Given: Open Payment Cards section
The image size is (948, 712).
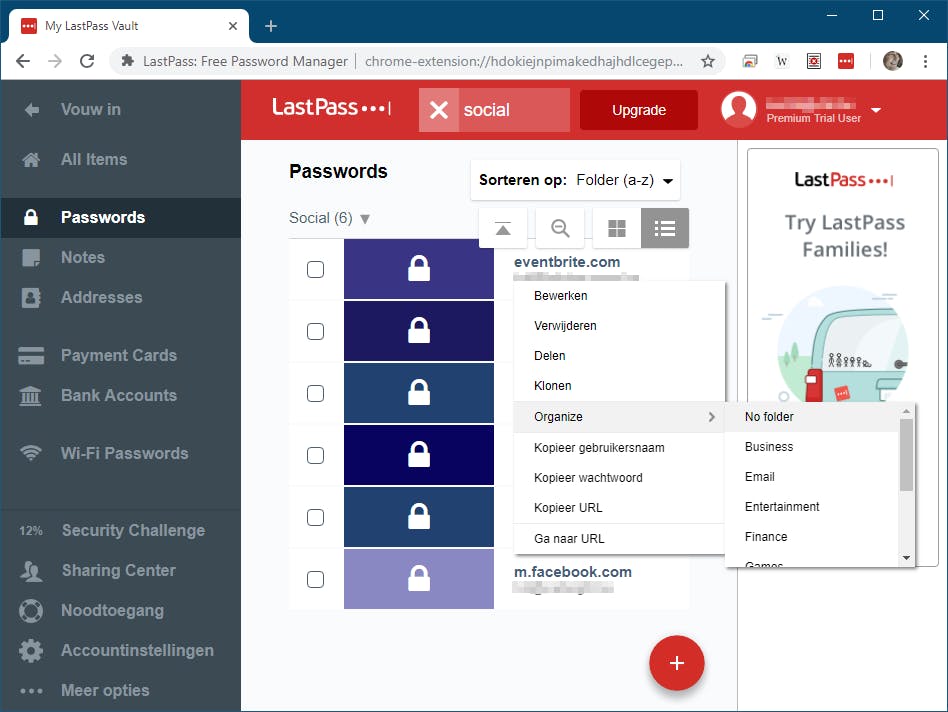Looking at the screenshot, I should 118,355.
